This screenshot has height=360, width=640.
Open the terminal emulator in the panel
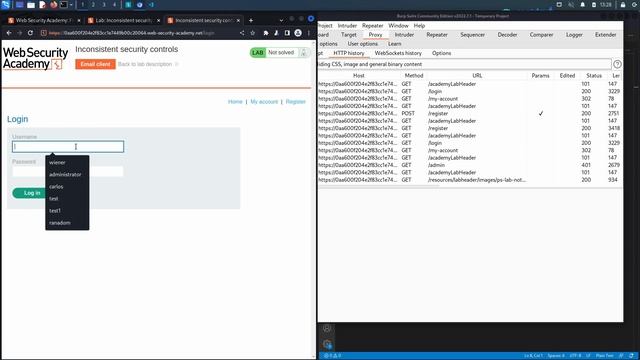tap(64, 5)
